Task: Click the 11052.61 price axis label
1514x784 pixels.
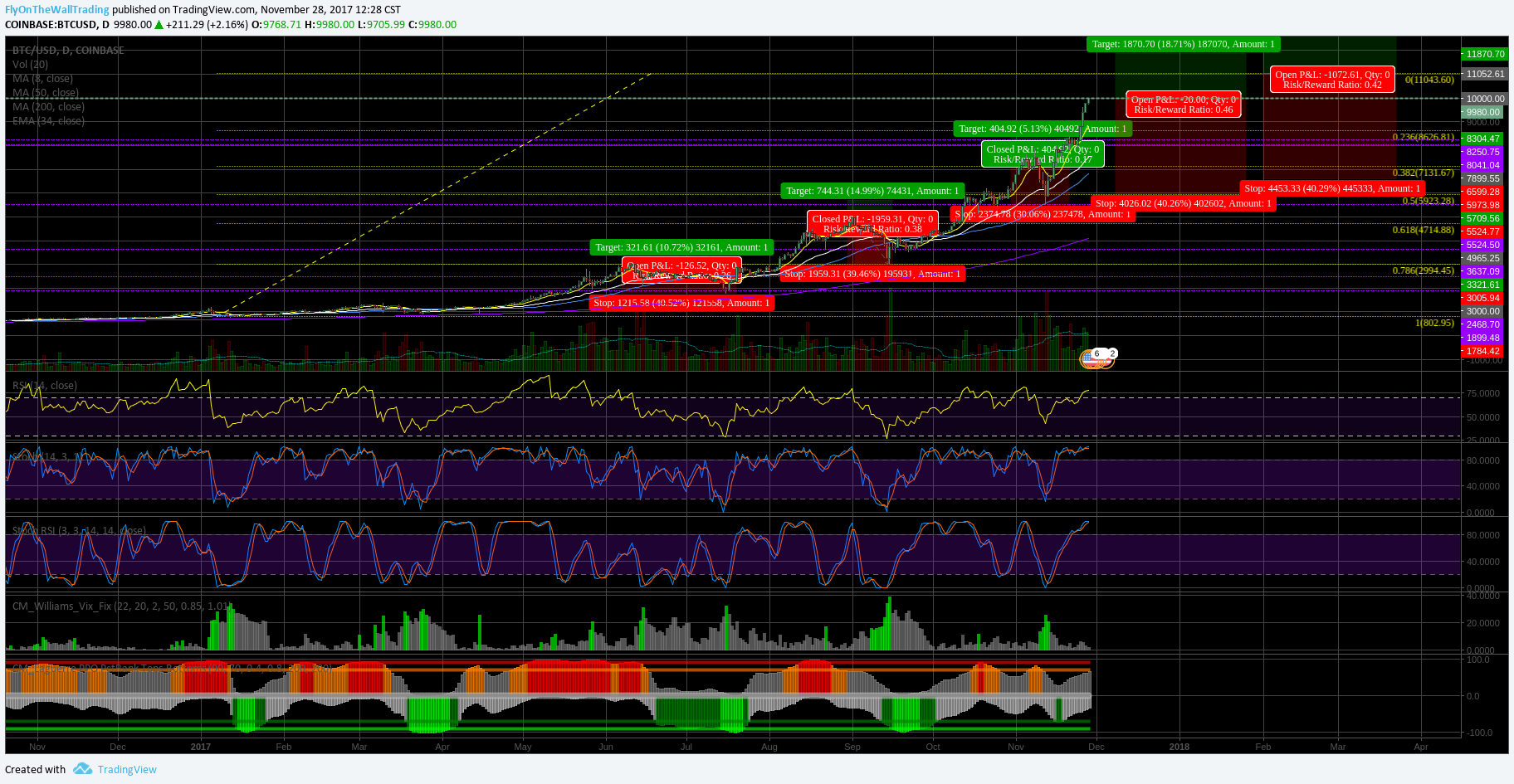Action: coord(1482,74)
